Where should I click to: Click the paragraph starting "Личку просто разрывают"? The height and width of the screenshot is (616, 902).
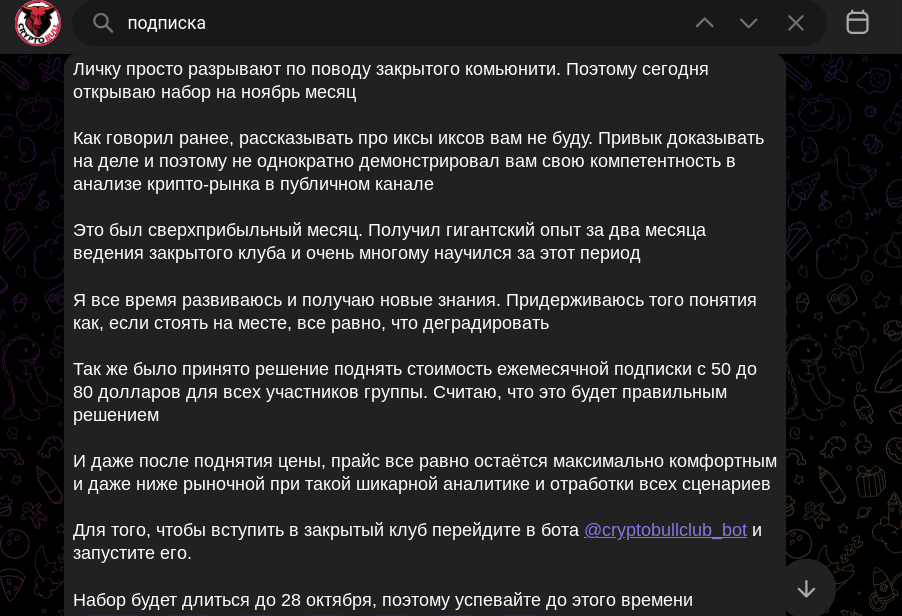coord(391,81)
